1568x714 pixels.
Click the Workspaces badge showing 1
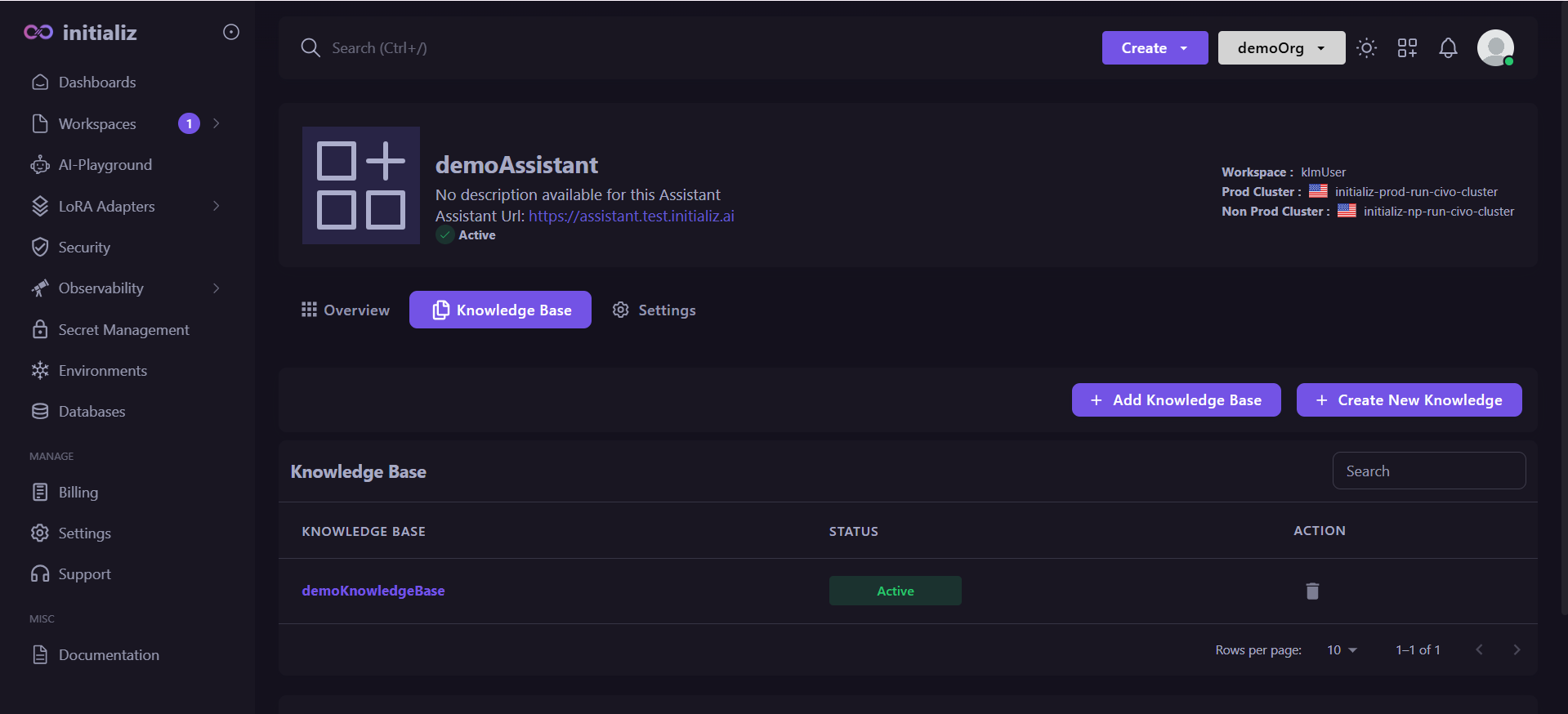tap(189, 123)
